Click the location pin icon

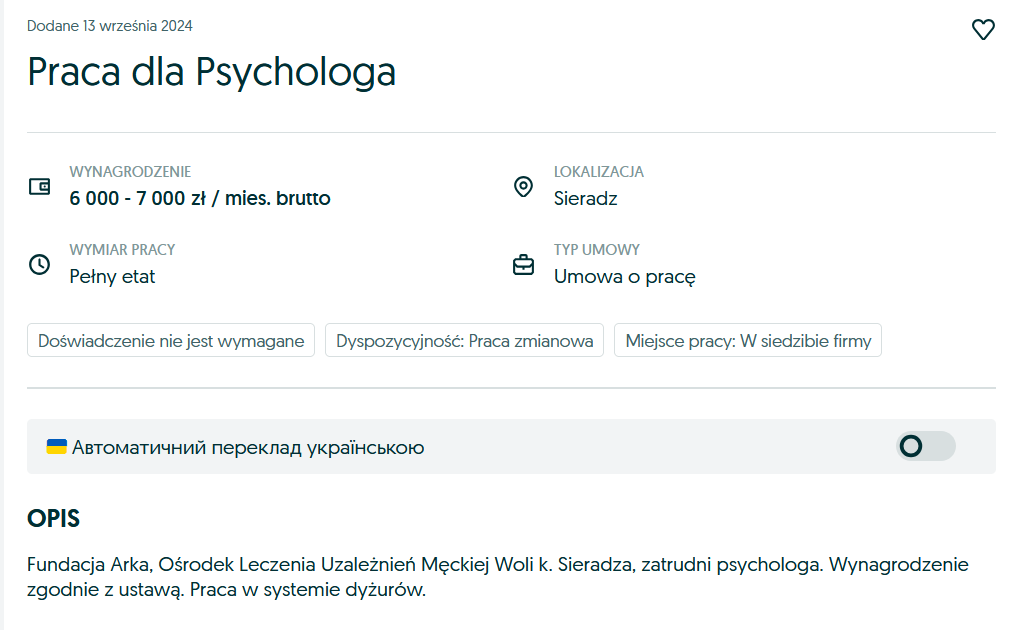(x=523, y=186)
